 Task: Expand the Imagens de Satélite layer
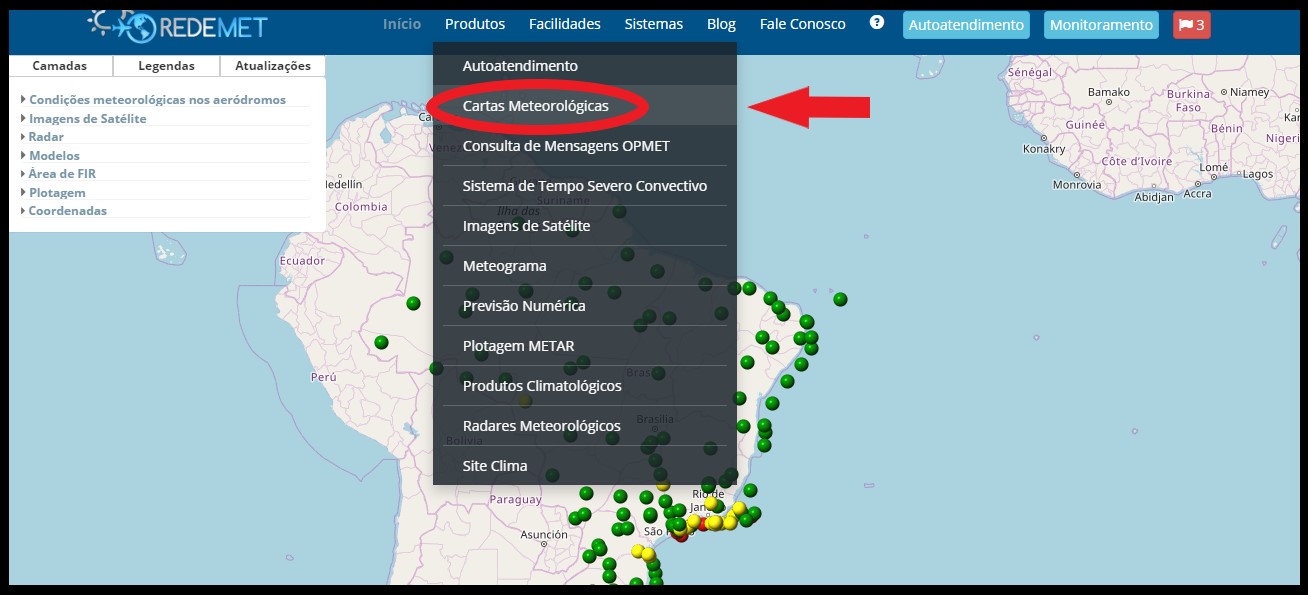click(x=87, y=119)
